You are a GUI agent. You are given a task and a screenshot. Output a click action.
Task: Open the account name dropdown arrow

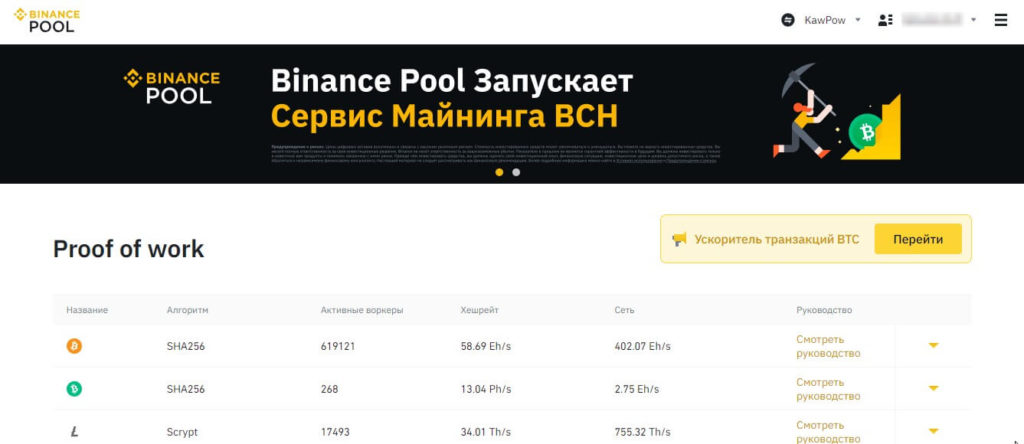[x=973, y=20]
